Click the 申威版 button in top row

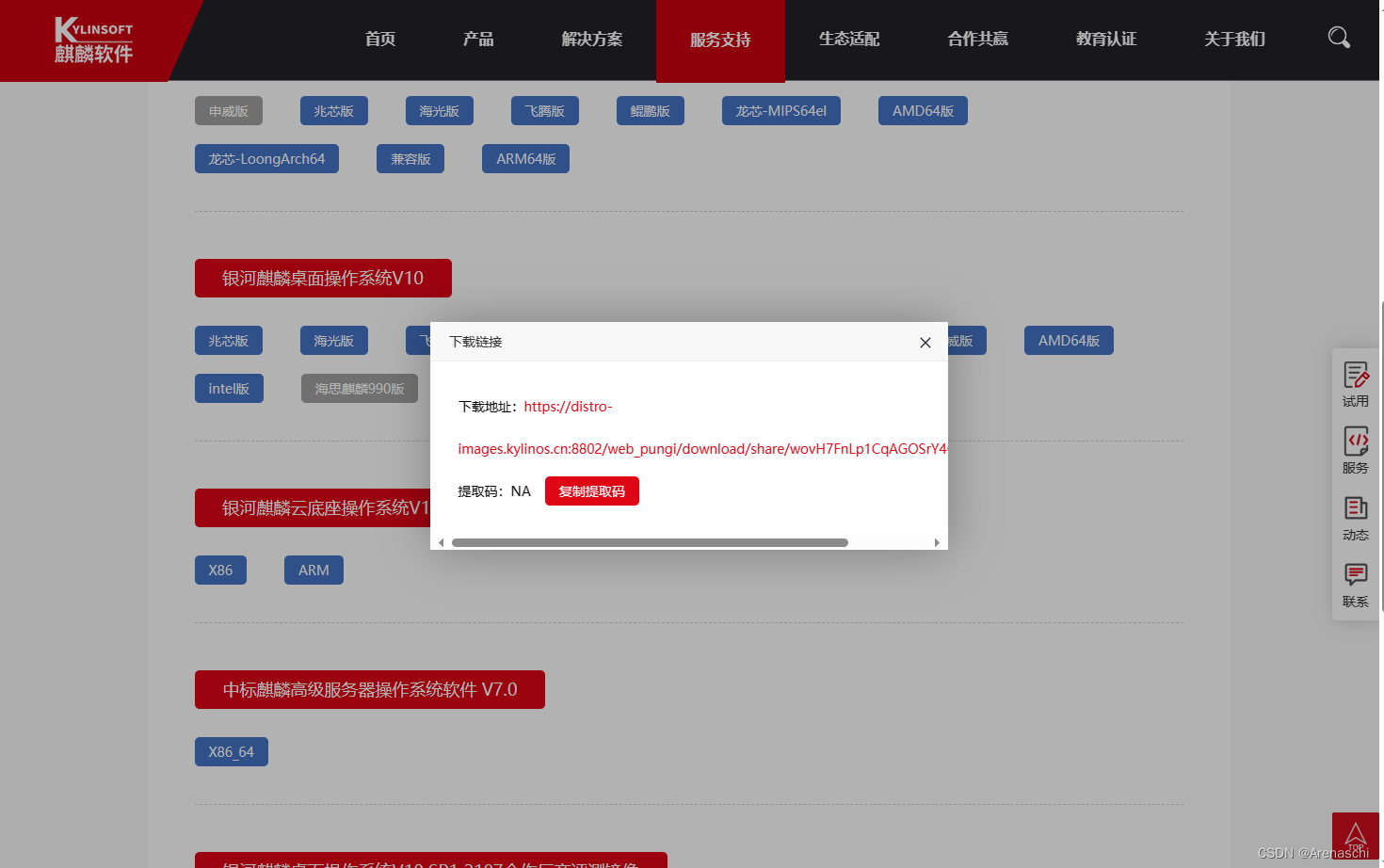[x=229, y=111]
